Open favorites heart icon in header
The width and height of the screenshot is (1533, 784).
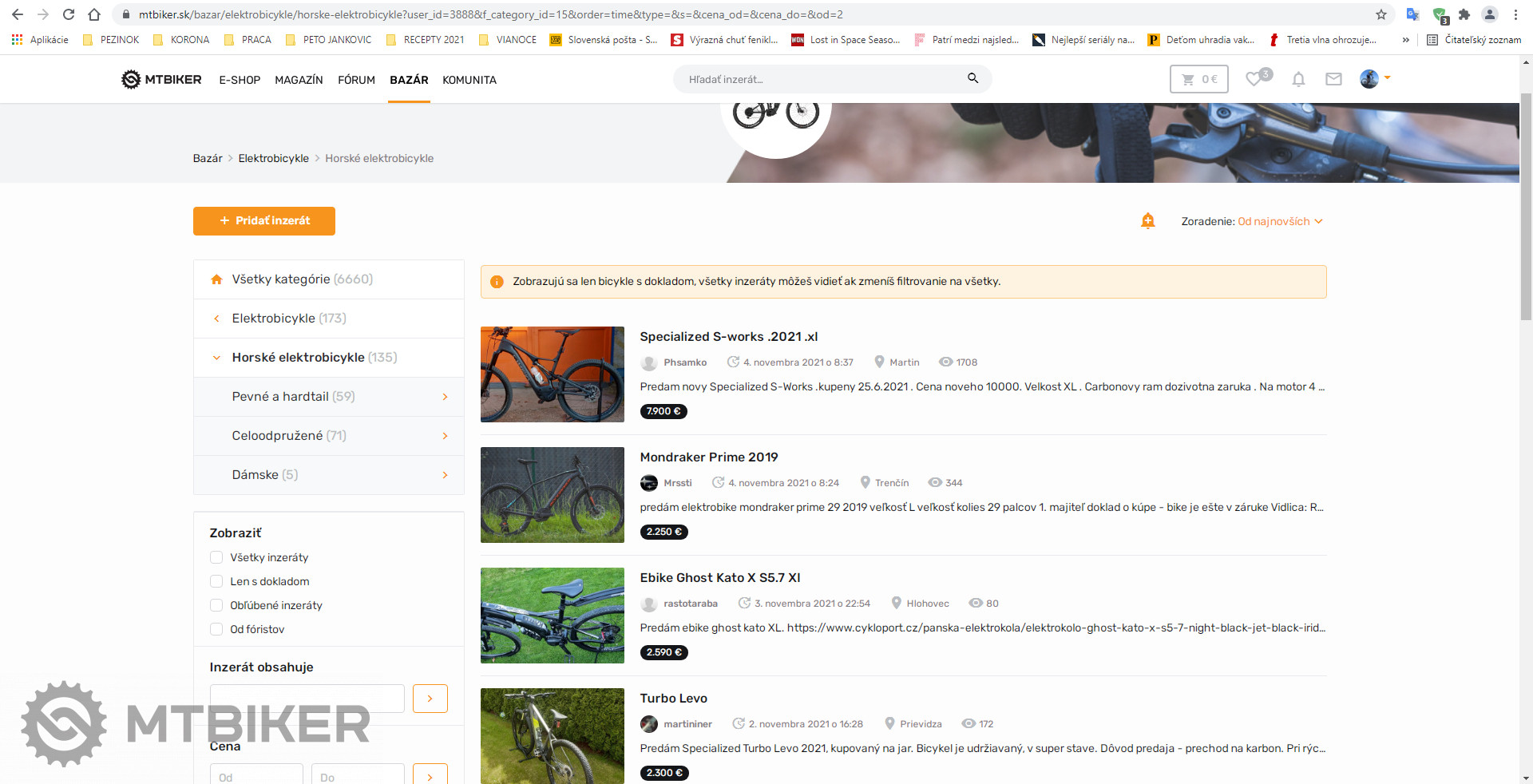[1254, 78]
